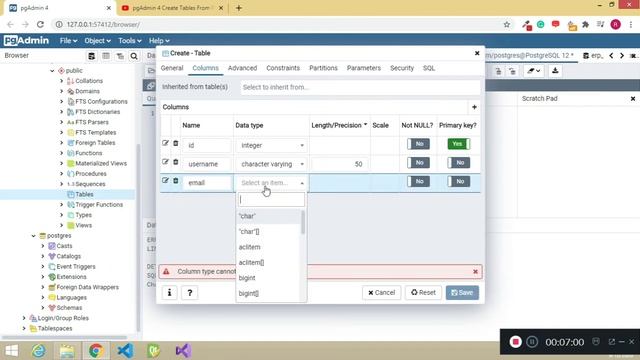This screenshot has height=360, width=640.
Task: Open the username data type dropdown
Action: (x=271, y=164)
